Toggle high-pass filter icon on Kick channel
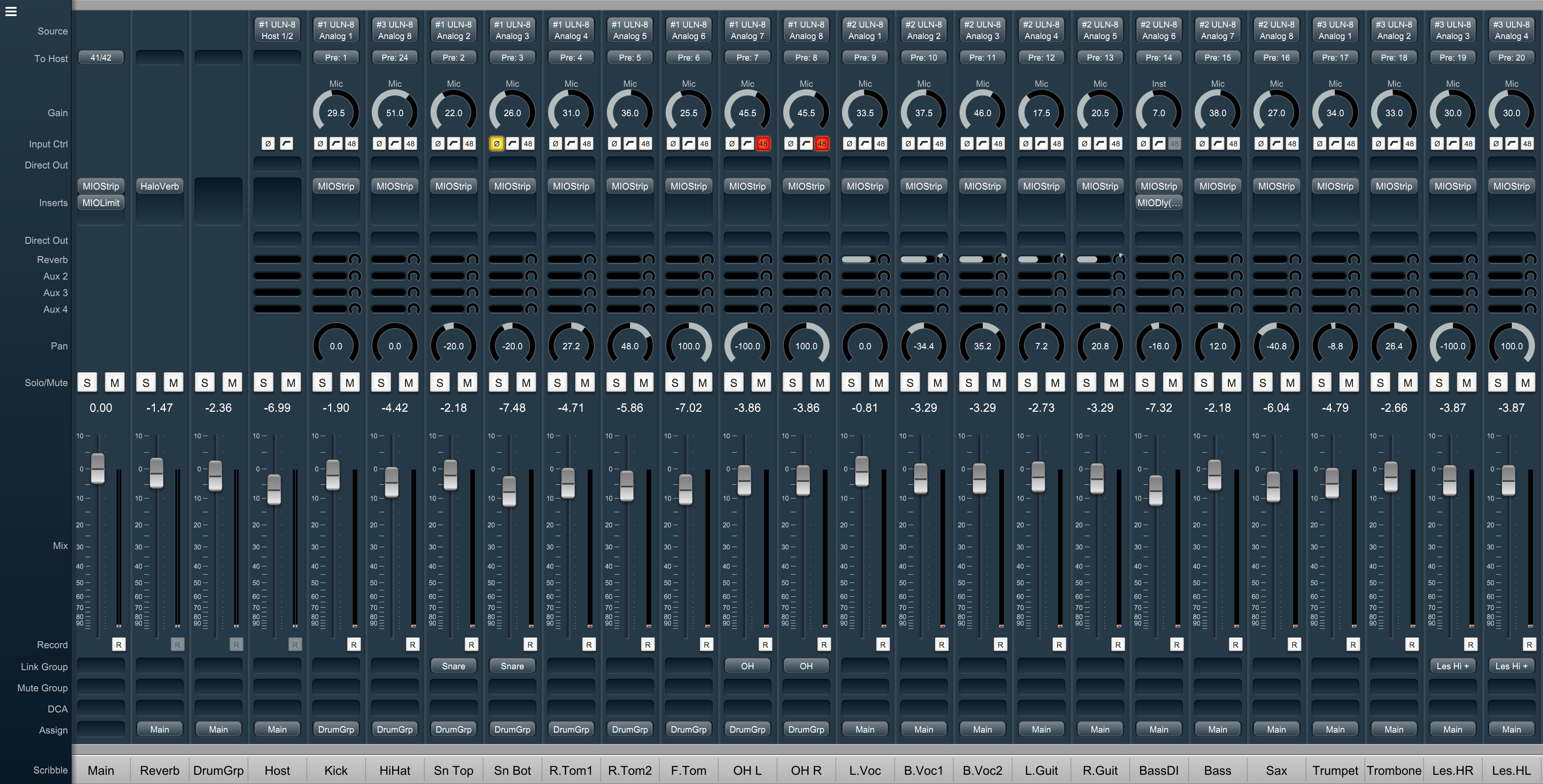1543x784 pixels. (x=336, y=144)
